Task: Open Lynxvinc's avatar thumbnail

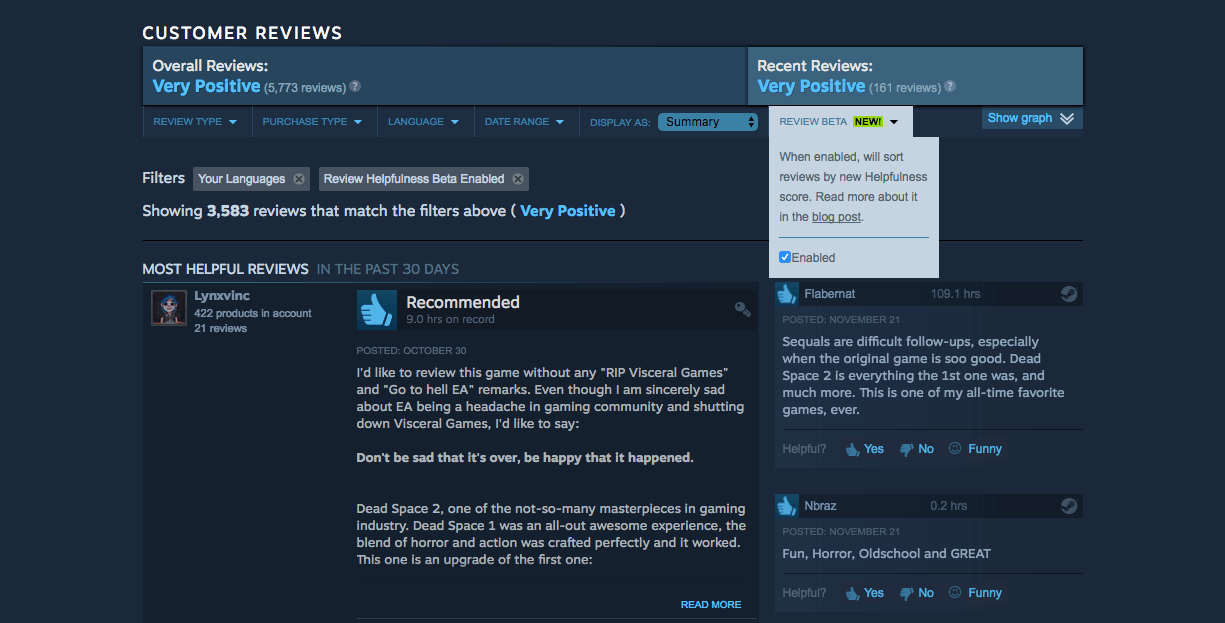Action: (x=169, y=308)
